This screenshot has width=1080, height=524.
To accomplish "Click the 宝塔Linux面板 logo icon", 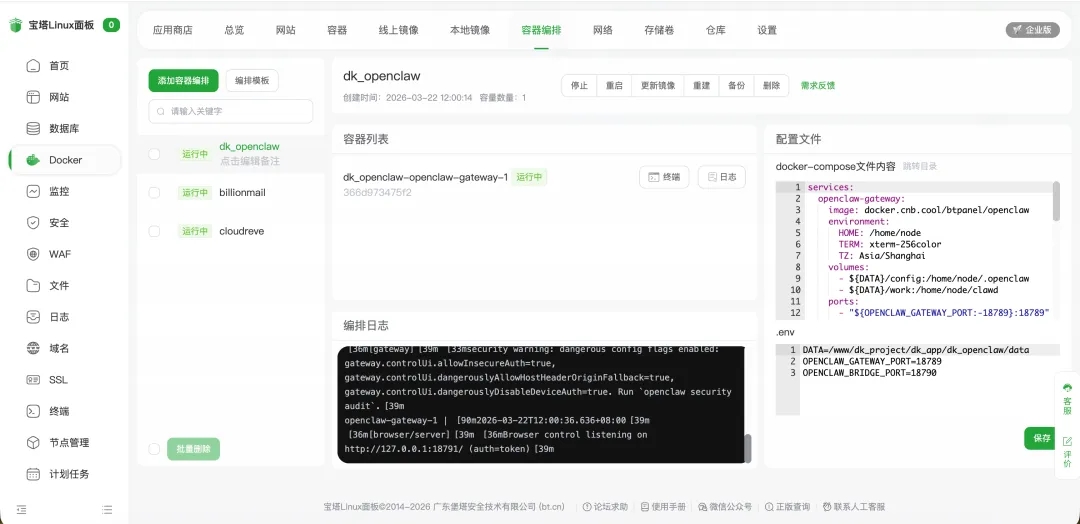I will 16,25.
